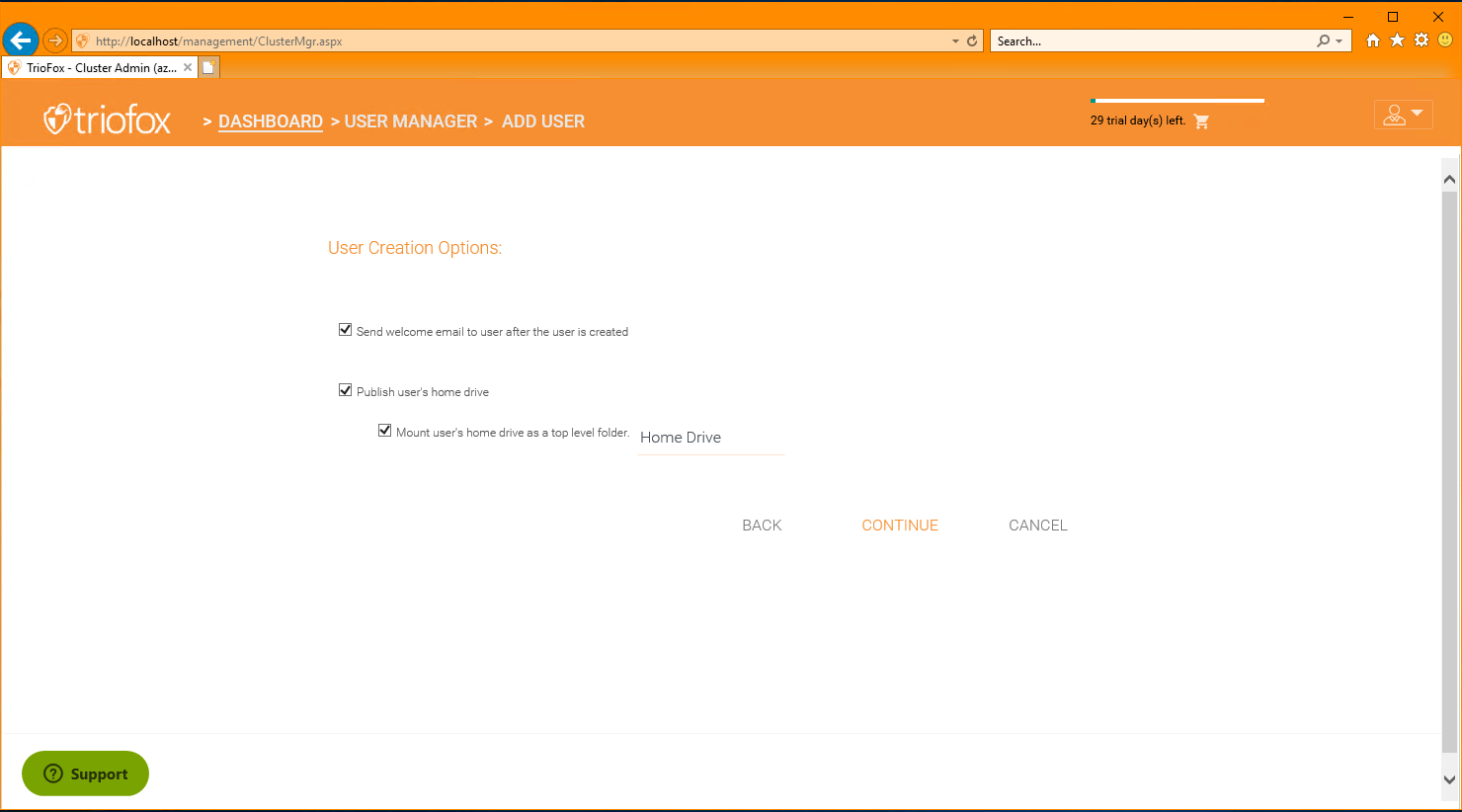Close the TrioFox Cluster Admin tab

(188, 67)
